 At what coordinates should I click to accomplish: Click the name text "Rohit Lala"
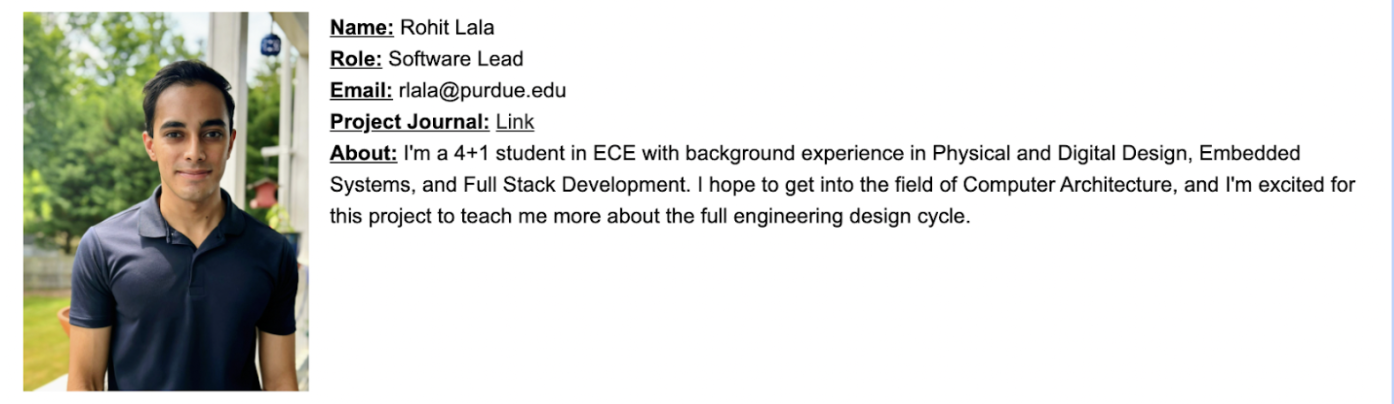[447, 28]
